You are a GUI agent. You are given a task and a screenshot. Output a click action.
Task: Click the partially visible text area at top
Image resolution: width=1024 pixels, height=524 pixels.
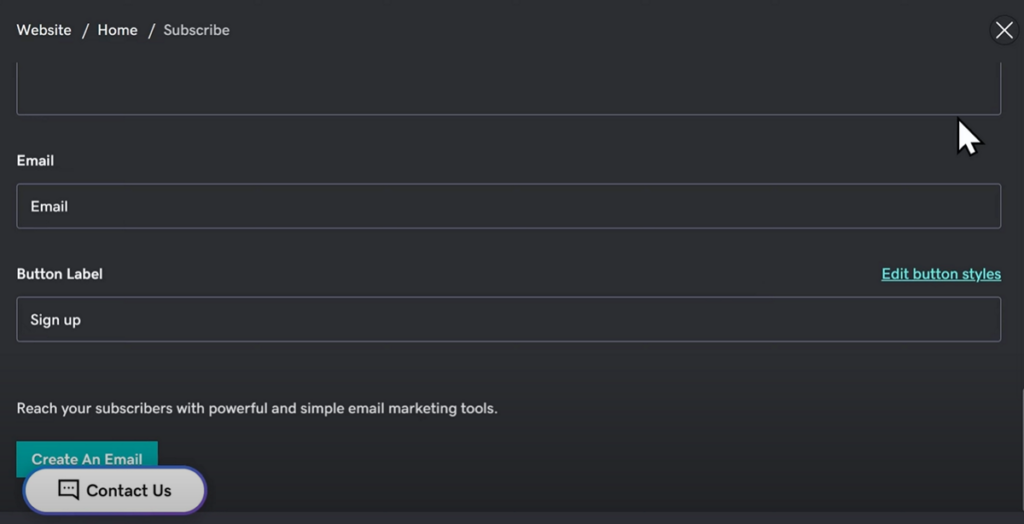[509, 89]
